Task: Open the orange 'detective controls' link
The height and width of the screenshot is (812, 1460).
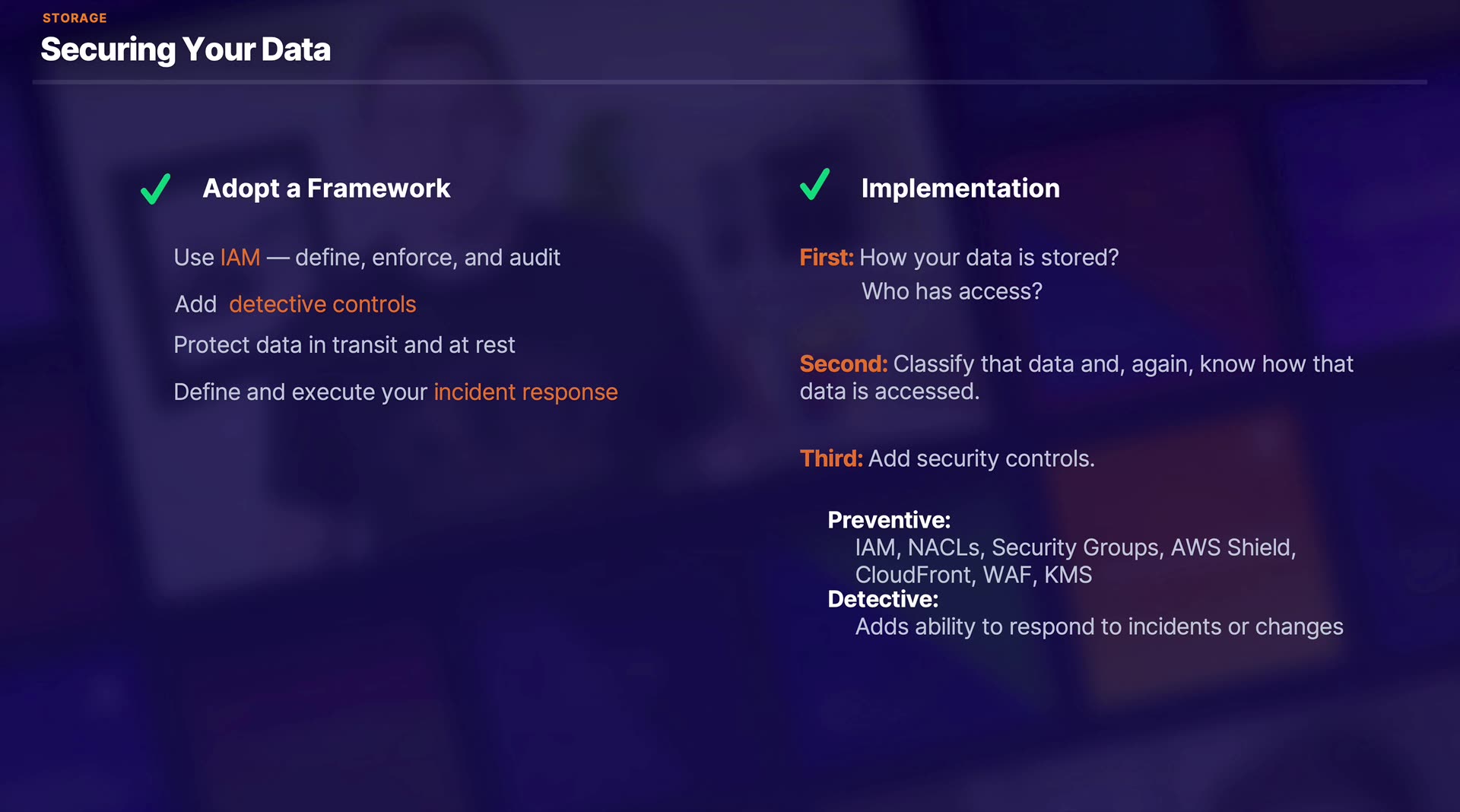Action: (322, 304)
